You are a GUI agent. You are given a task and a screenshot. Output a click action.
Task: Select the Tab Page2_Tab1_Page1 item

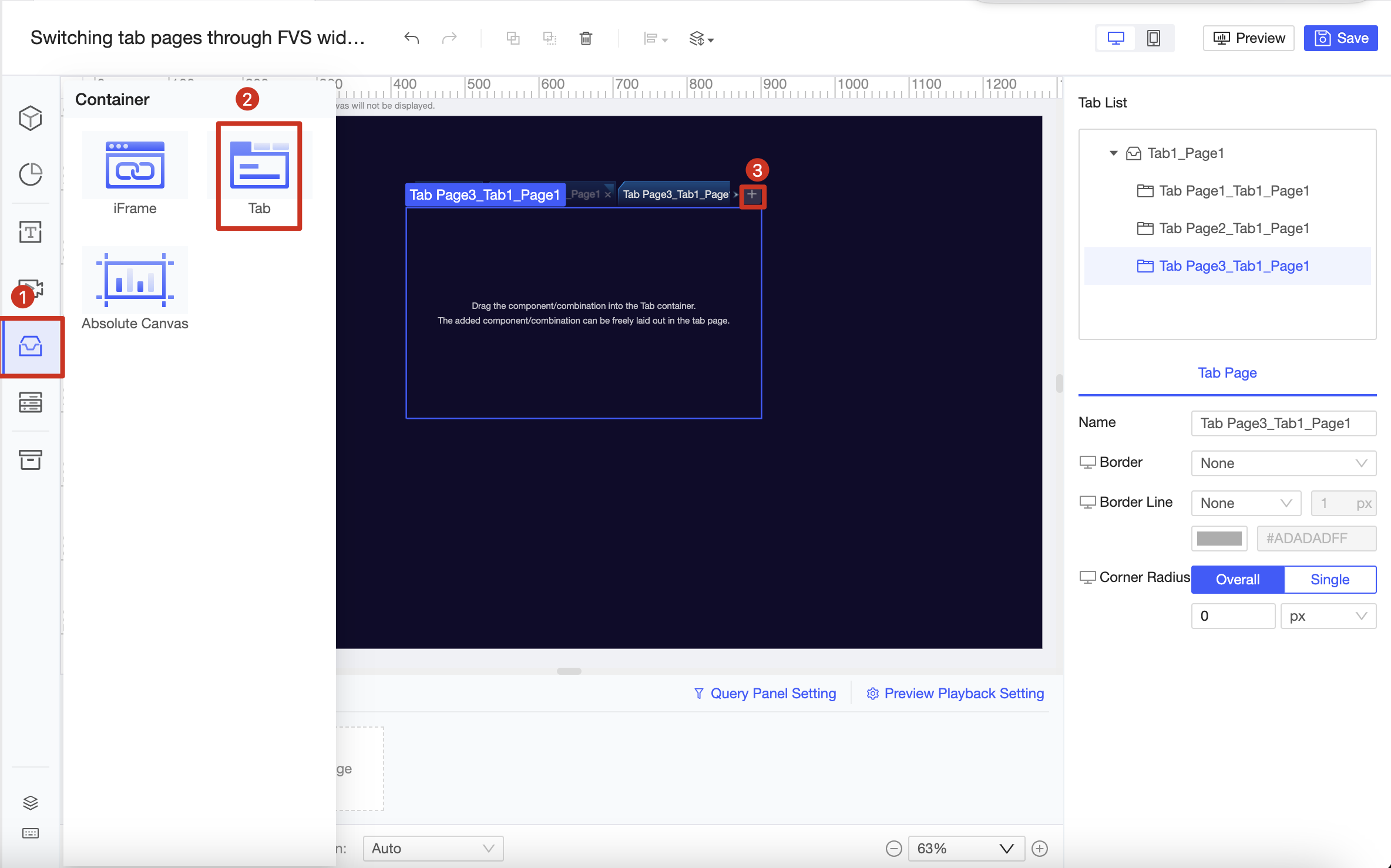click(x=1234, y=228)
